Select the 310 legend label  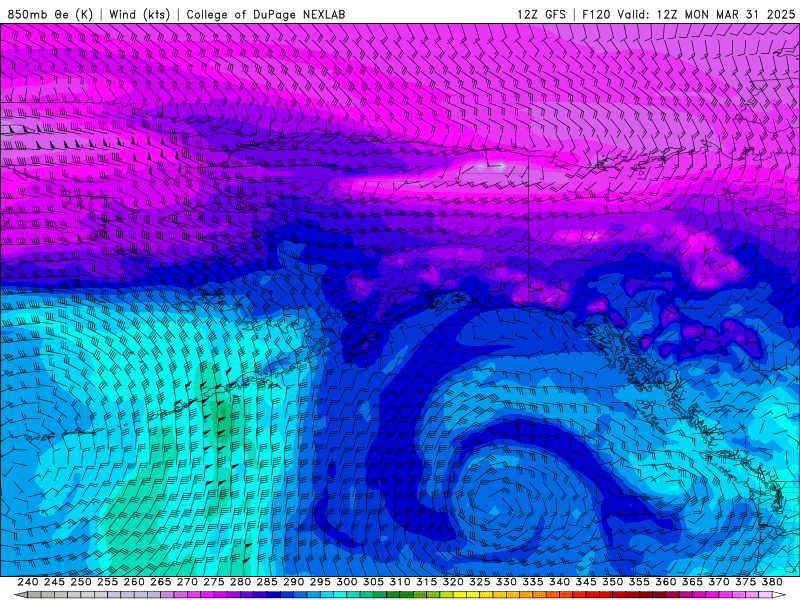[x=399, y=582]
